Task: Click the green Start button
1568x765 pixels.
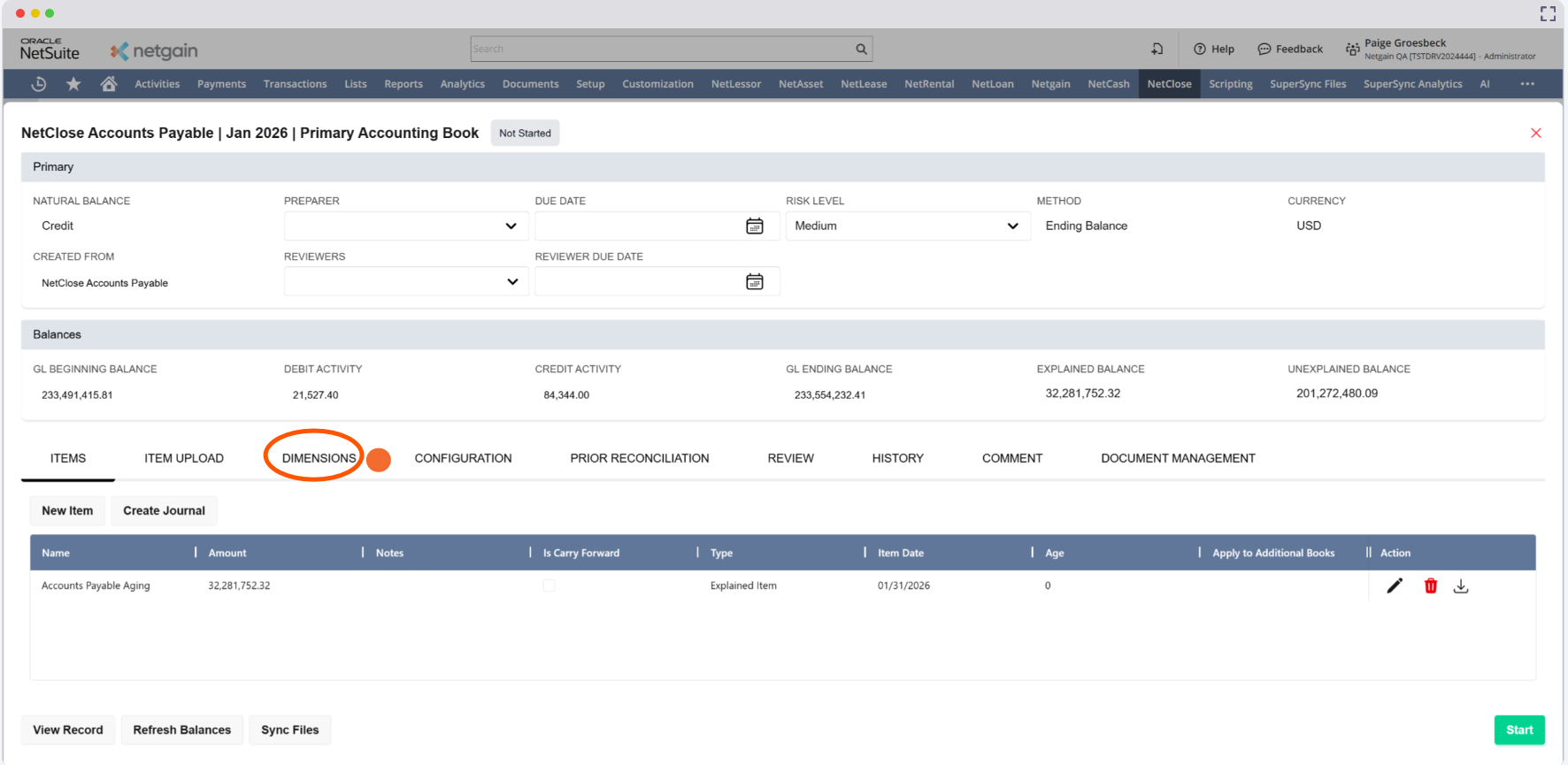Action: tap(1518, 730)
